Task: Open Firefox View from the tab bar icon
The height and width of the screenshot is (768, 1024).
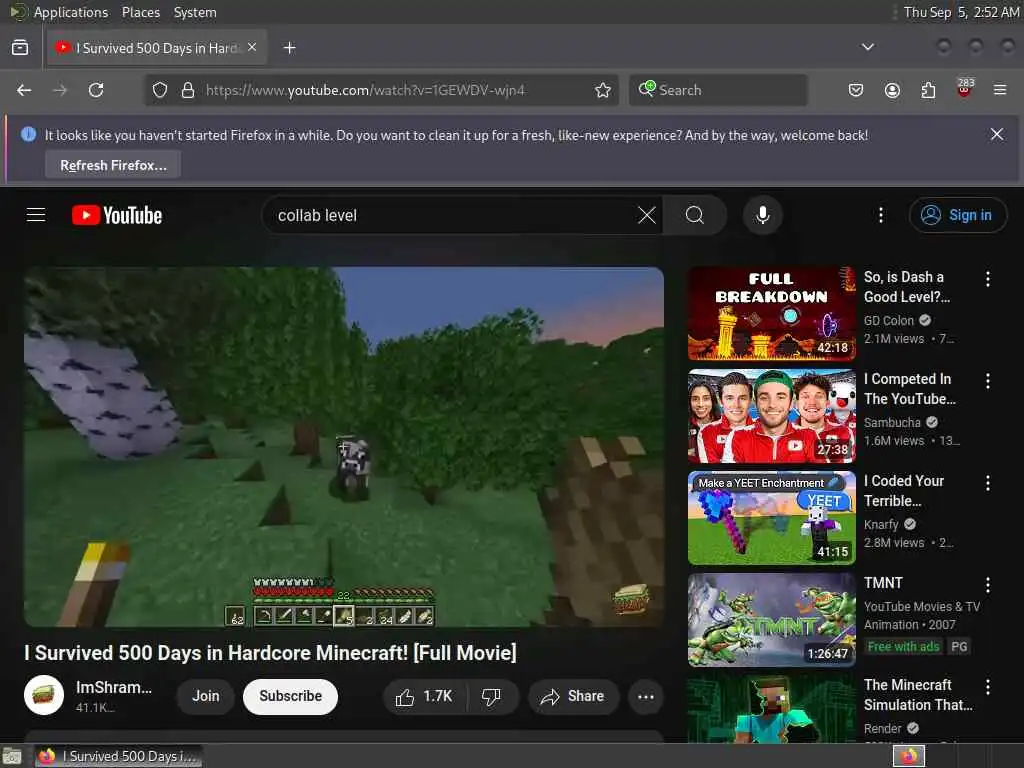Action: point(20,48)
